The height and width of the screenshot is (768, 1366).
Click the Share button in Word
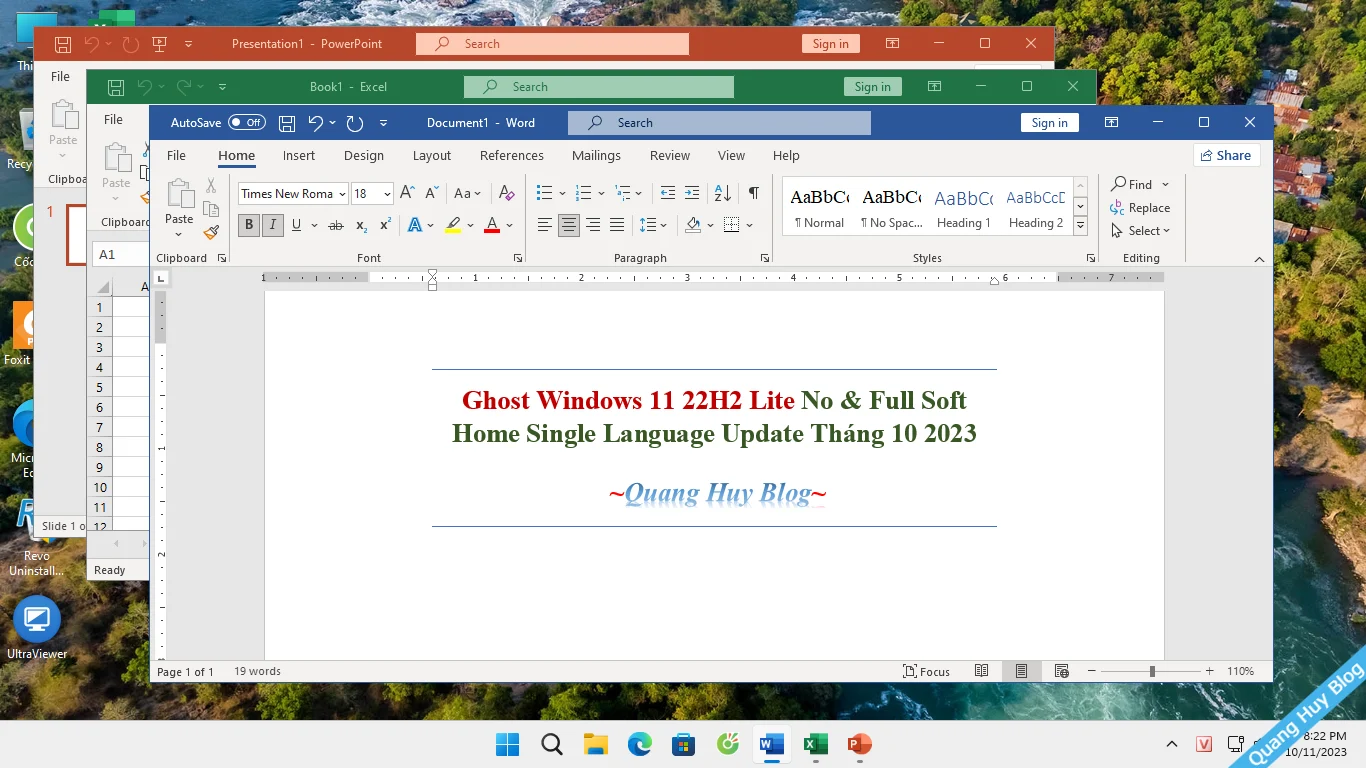coord(1226,155)
